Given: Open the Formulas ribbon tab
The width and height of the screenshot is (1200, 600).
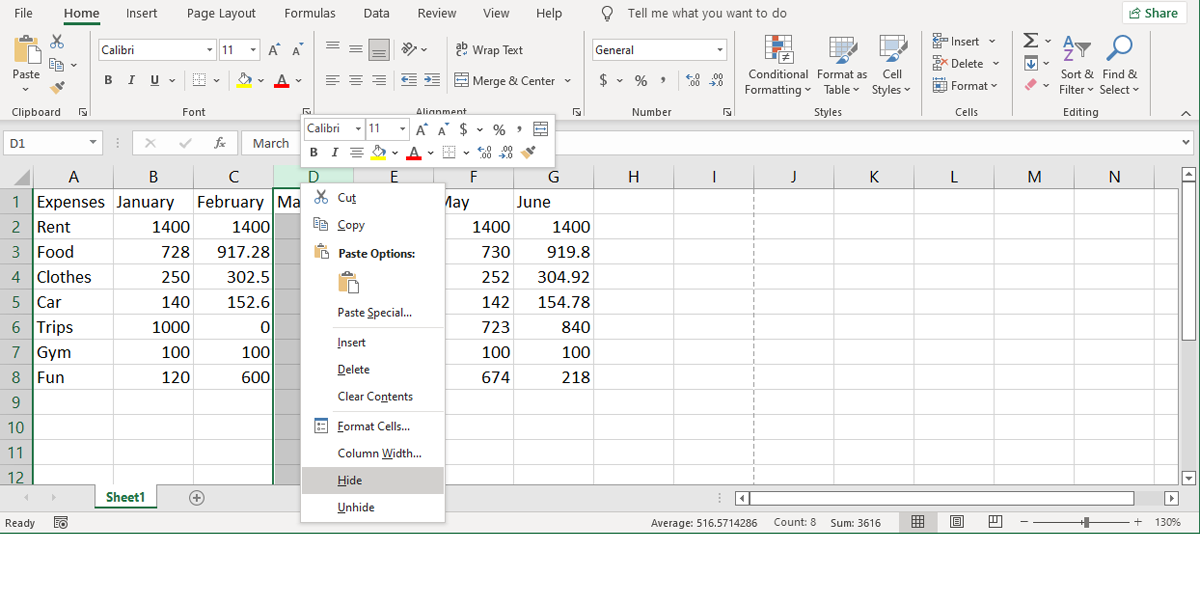Looking at the screenshot, I should 310,13.
